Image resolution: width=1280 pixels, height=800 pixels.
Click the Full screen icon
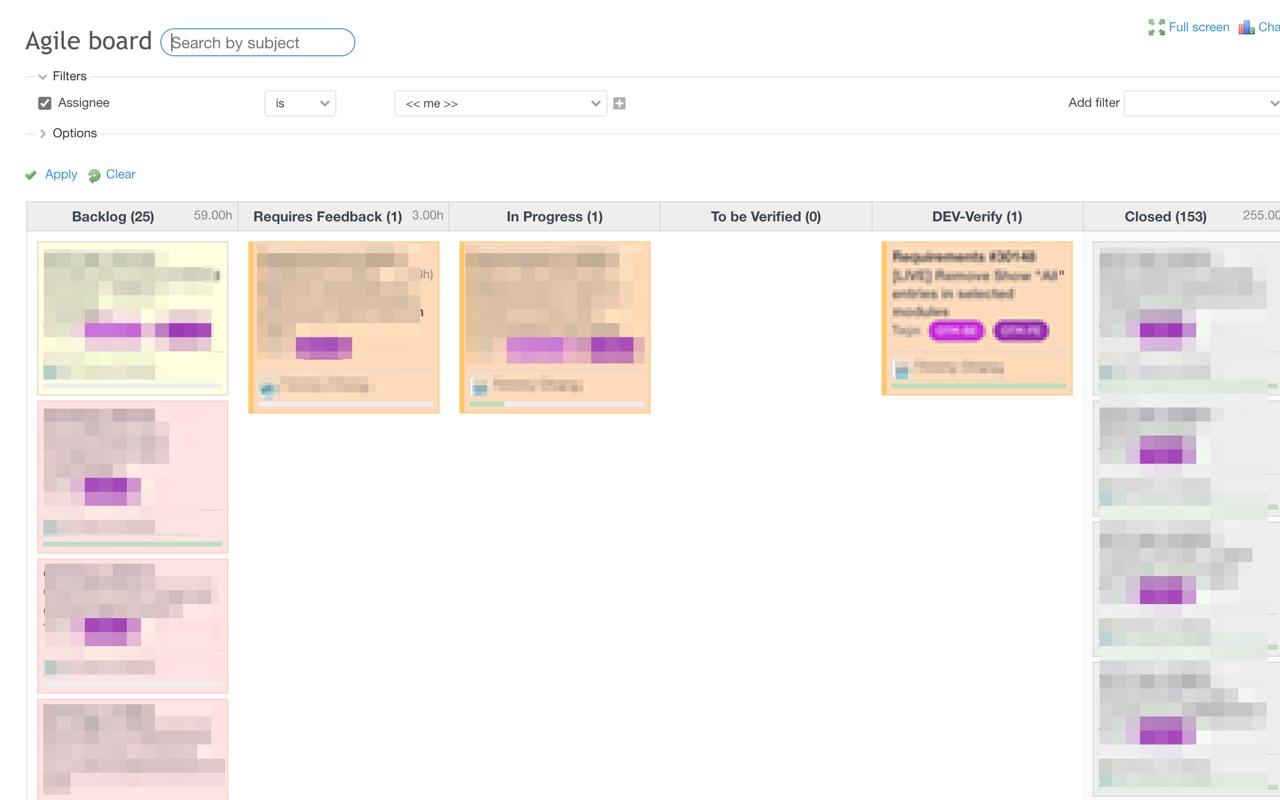1157,27
